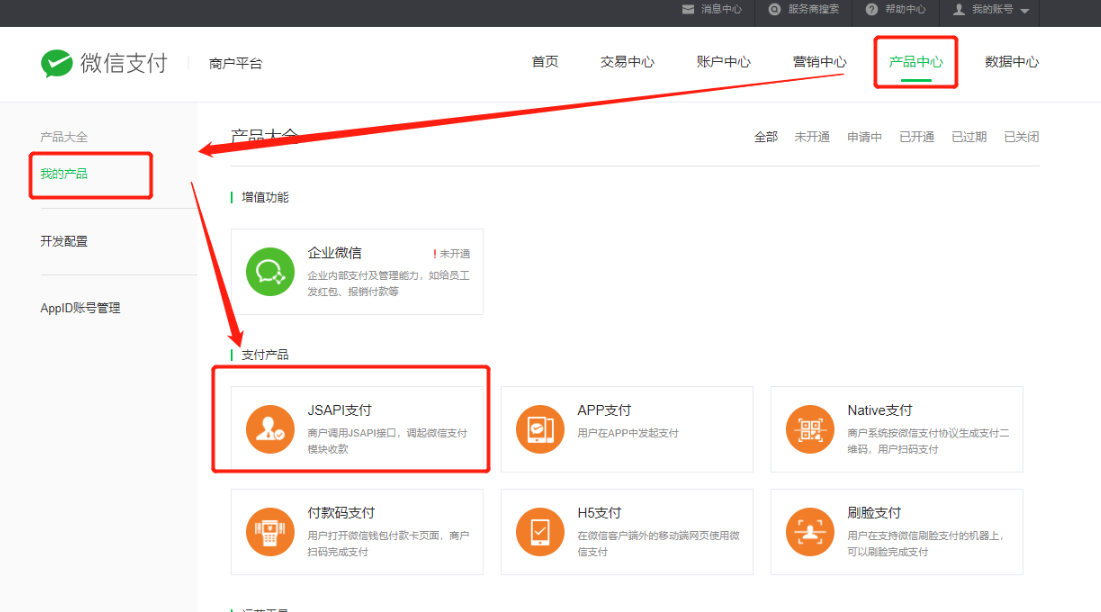1101x612 pixels.
Task: Open 开发配置 in the sidebar
Action: point(64,241)
